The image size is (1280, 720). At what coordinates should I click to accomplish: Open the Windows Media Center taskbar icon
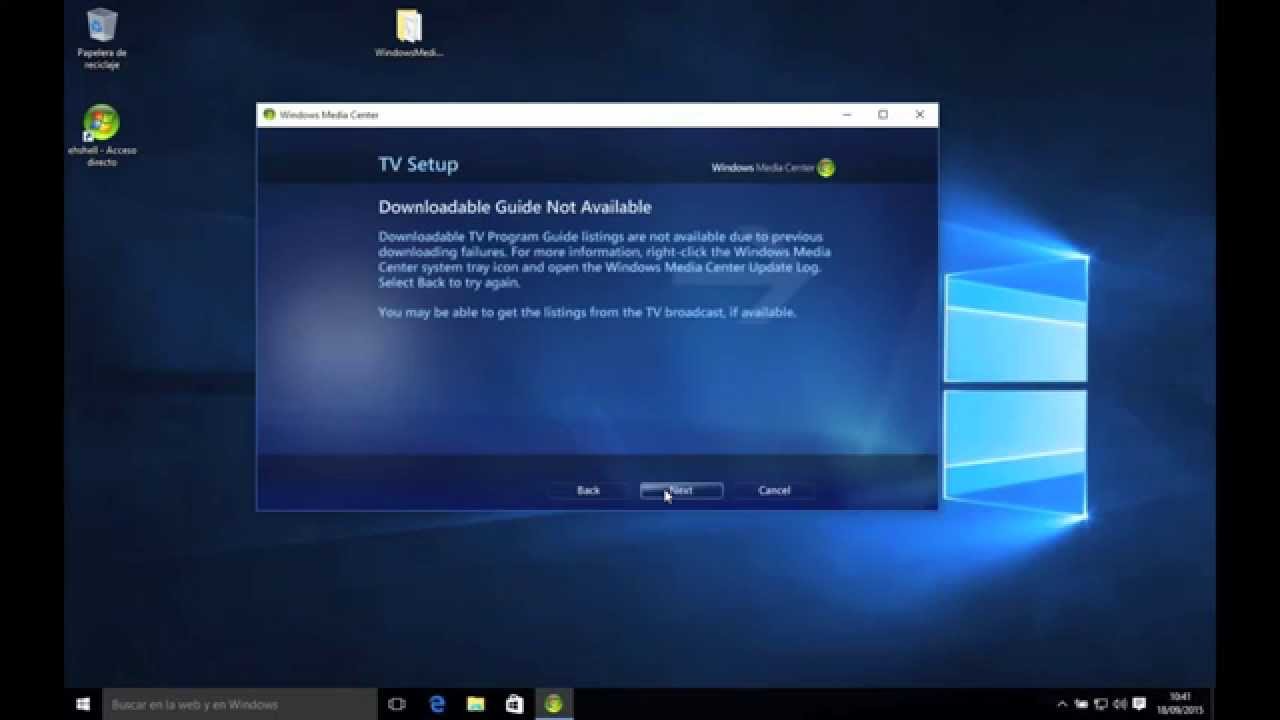click(551, 704)
